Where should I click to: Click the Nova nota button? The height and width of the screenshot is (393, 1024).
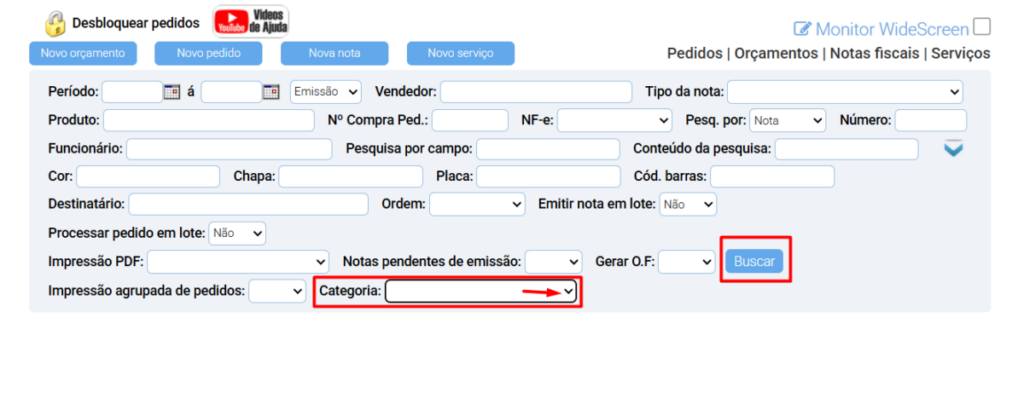[334, 54]
